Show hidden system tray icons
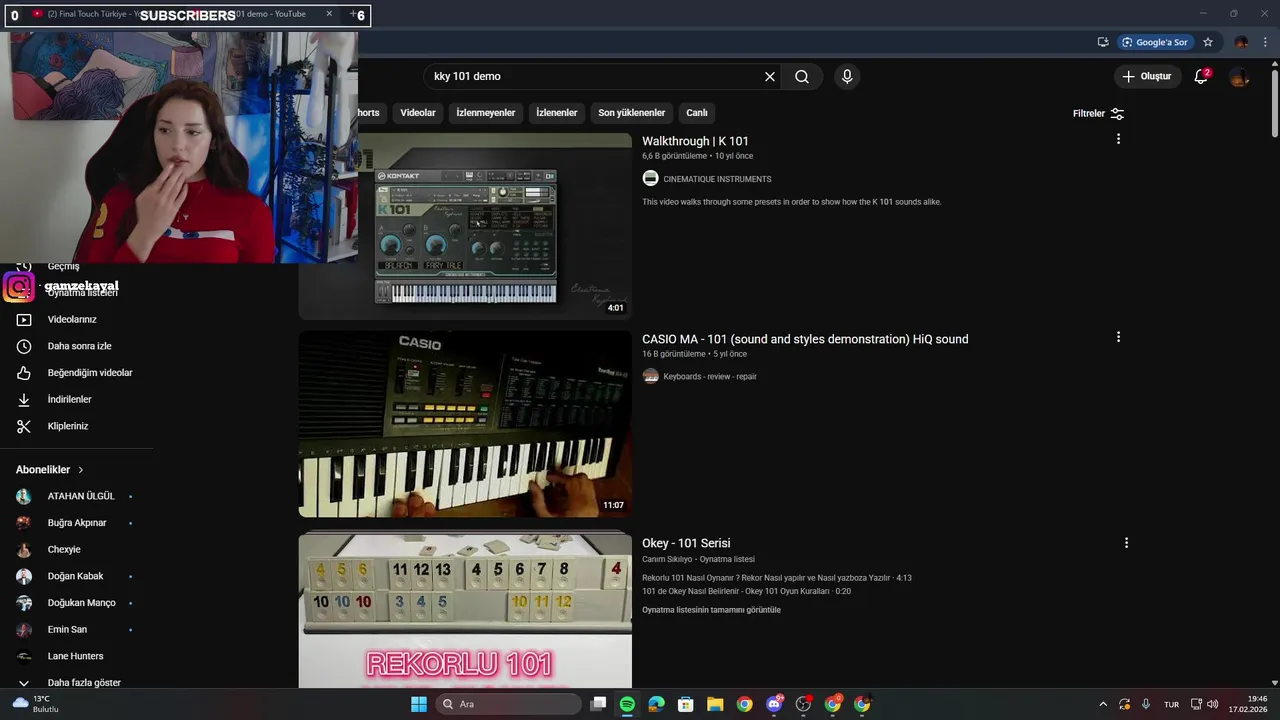The height and width of the screenshot is (720, 1280). (x=1103, y=704)
